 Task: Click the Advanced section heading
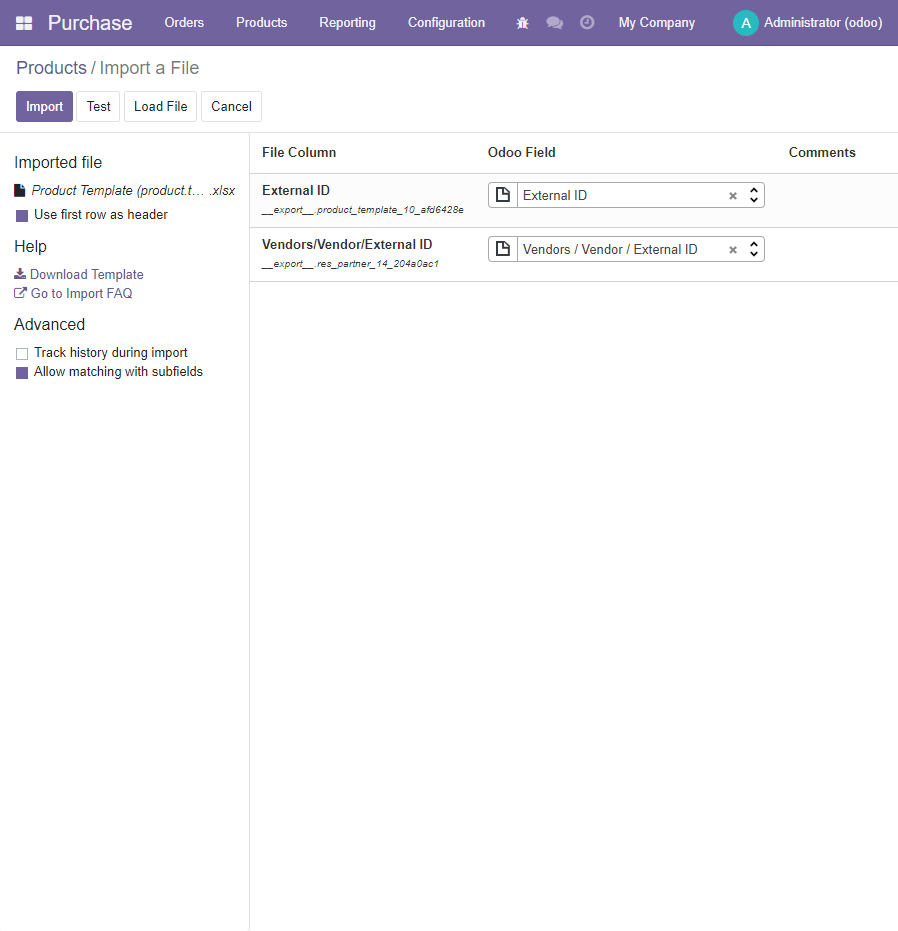coord(49,324)
